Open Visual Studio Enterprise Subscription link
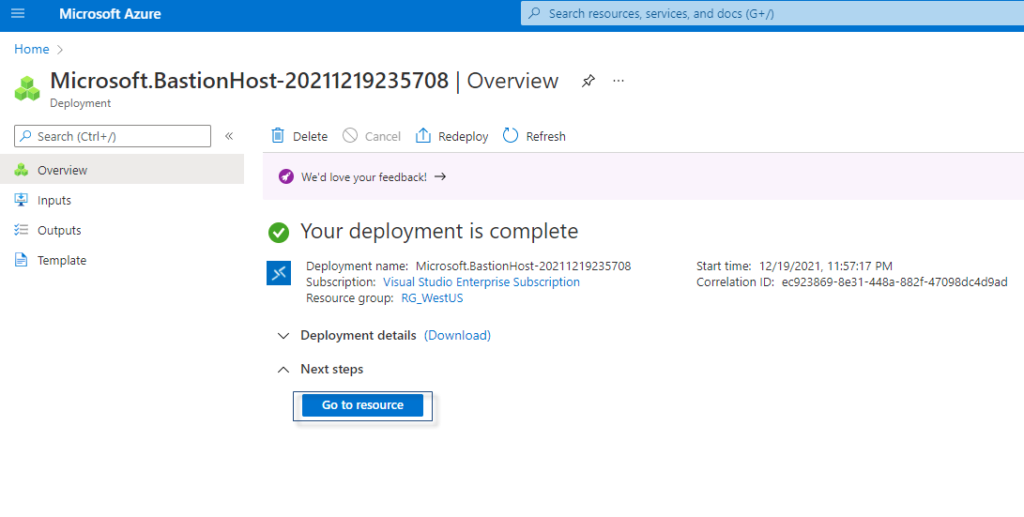1024x517 pixels. [x=481, y=282]
